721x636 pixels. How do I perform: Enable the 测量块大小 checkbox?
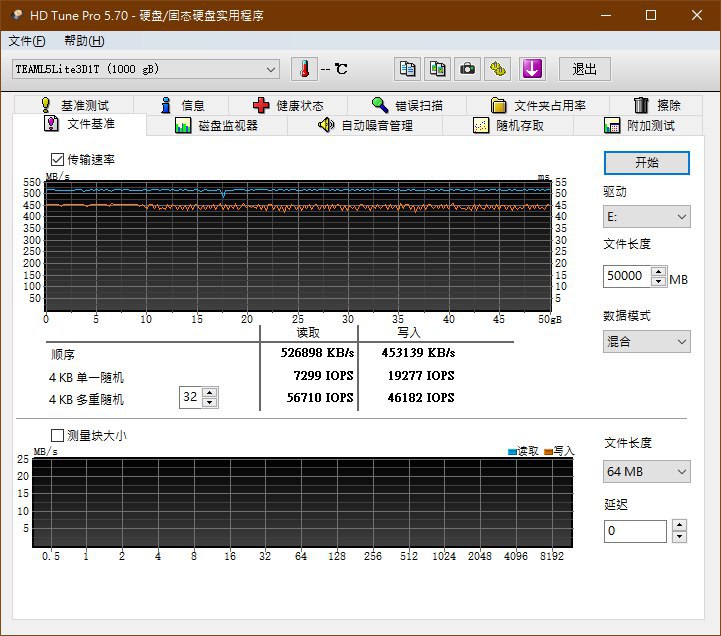point(57,435)
